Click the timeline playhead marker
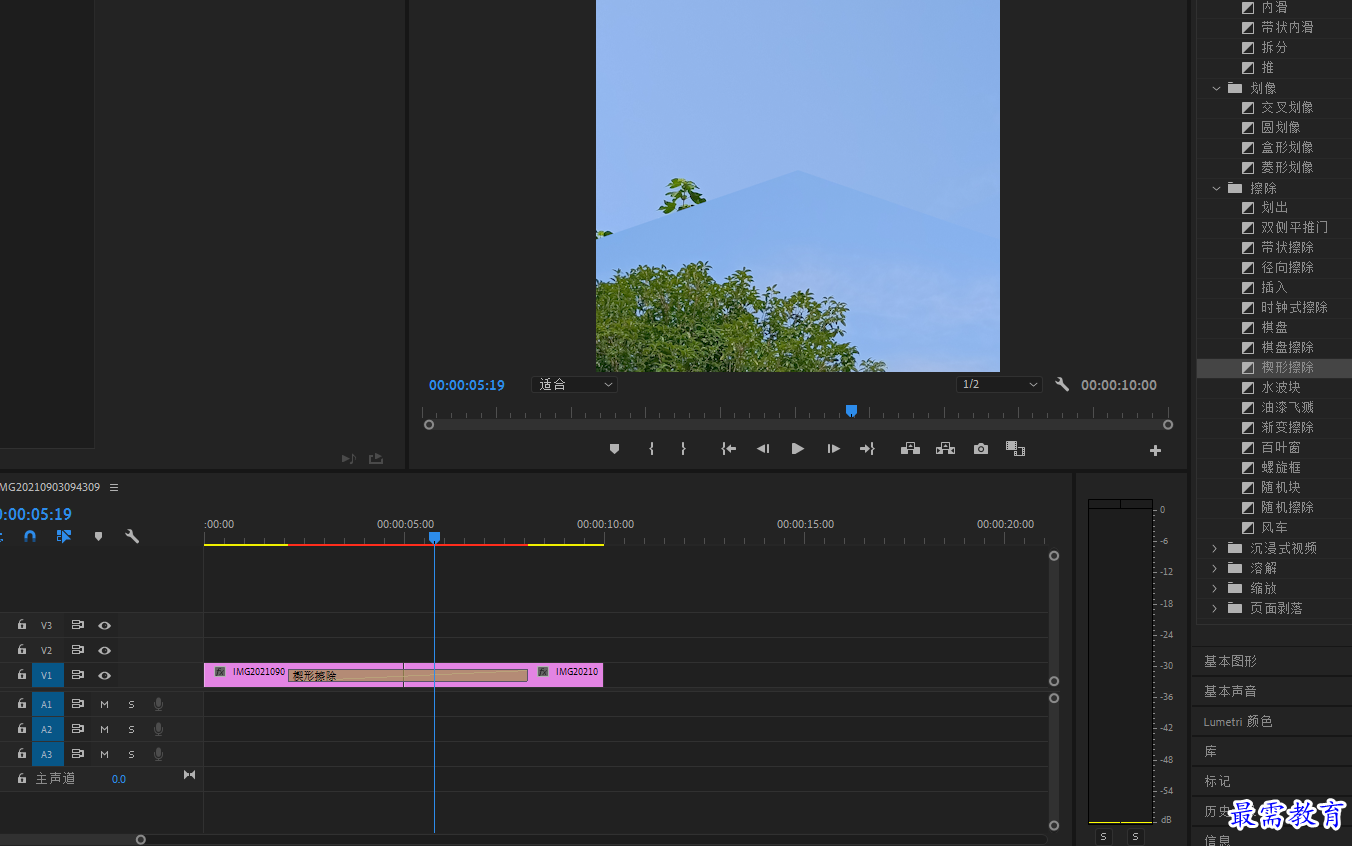This screenshot has width=1352, height=846. pos(434,538)
